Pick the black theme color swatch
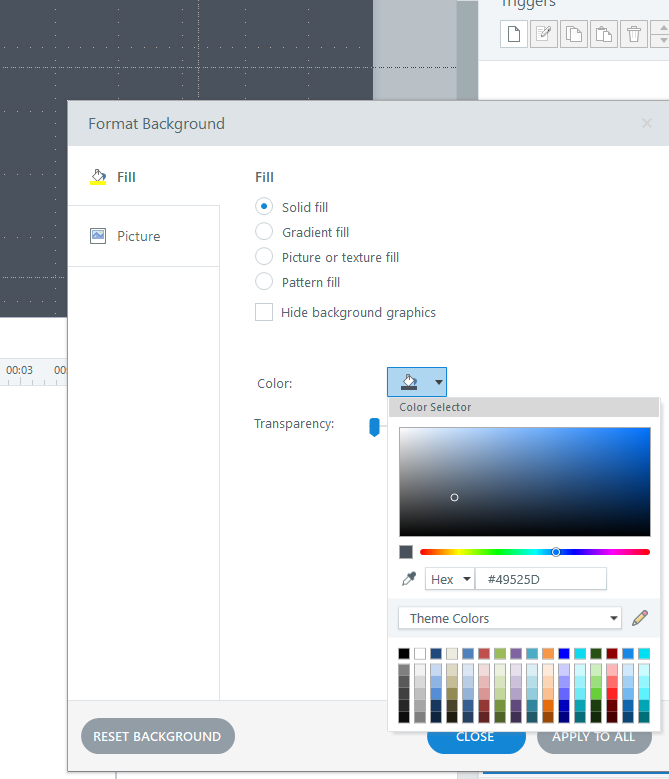Screen dimensions: 669x779 [404, 653]
